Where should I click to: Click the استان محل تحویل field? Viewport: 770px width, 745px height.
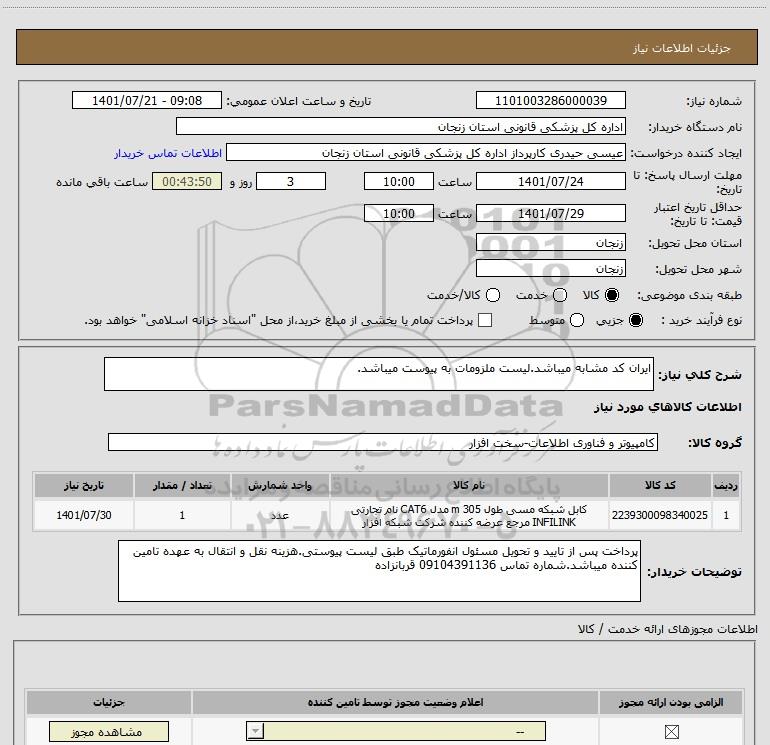pyautogui.click(x=550, y=242)
